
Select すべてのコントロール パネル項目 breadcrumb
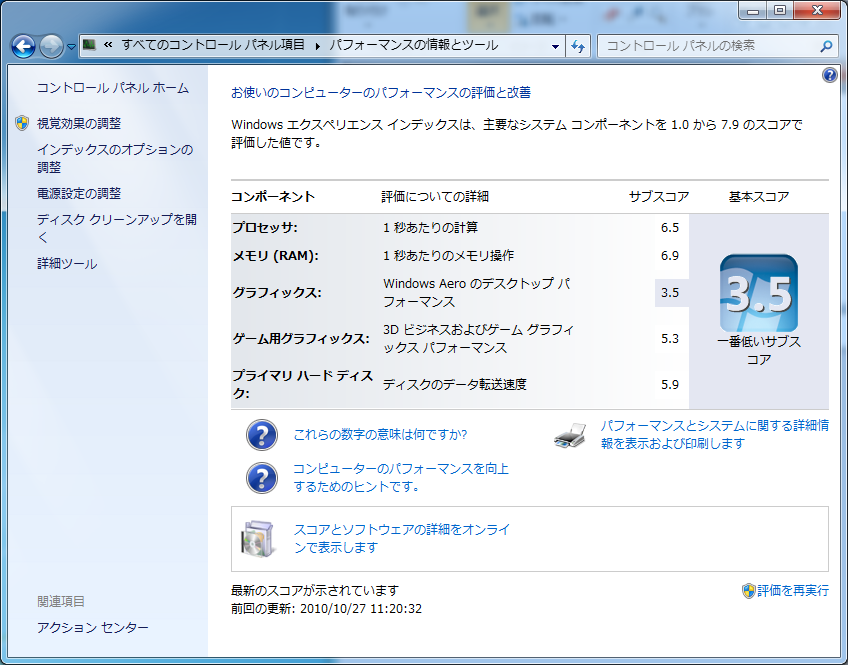(x=211, y=46)
